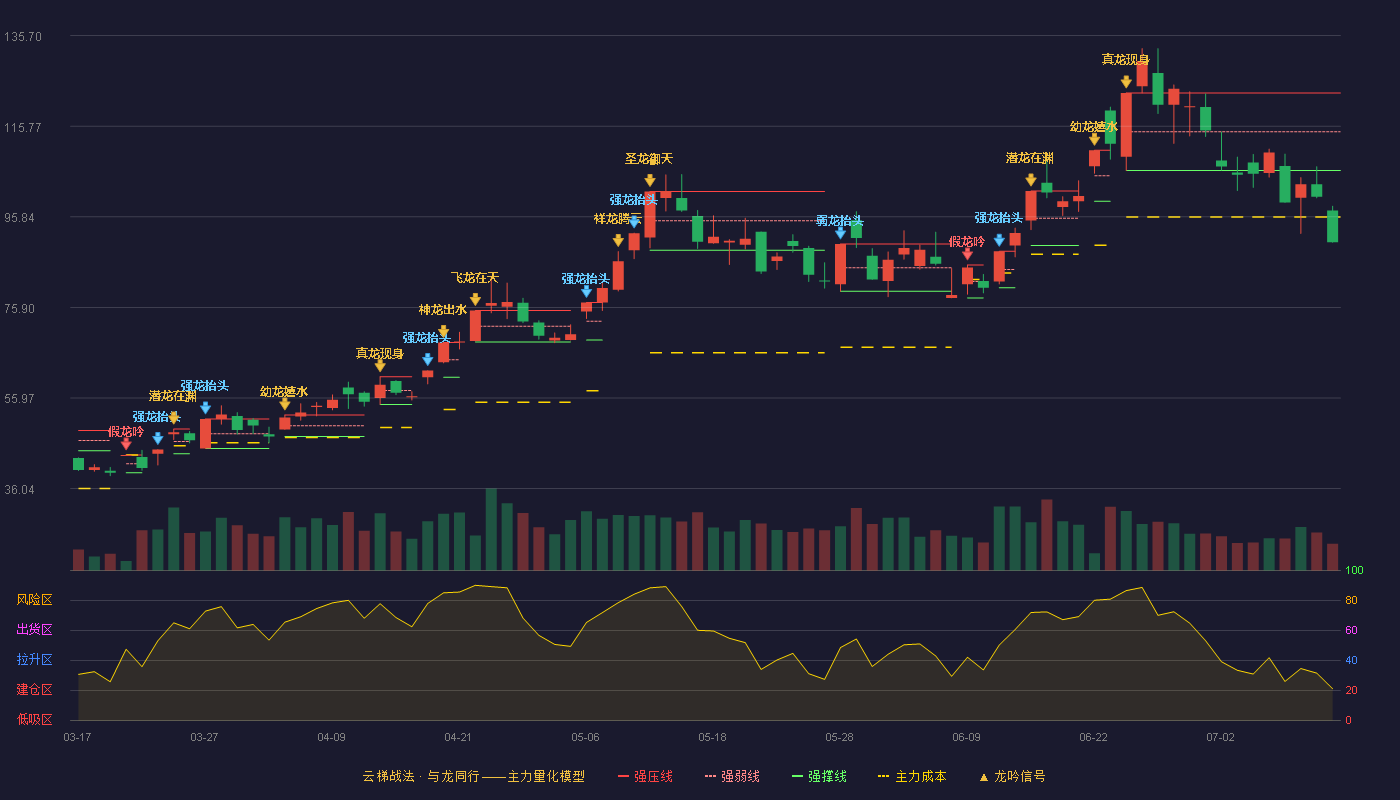Click the blue 强龙抬头 arrow at 05-06
Image resolution: width=1400 pixels, height=800 pixels.
pyautogui.click(x=586, y=291)
